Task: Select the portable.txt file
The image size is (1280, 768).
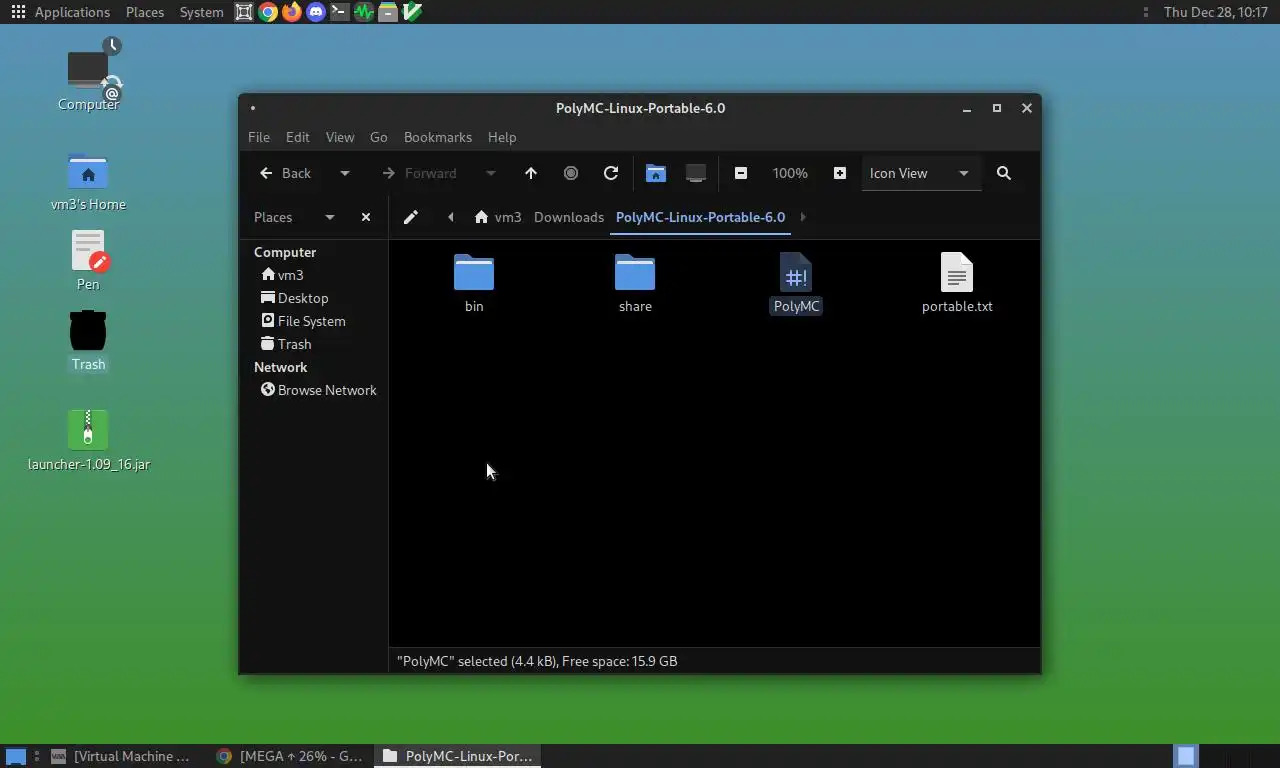Action: tap(957, 283)
